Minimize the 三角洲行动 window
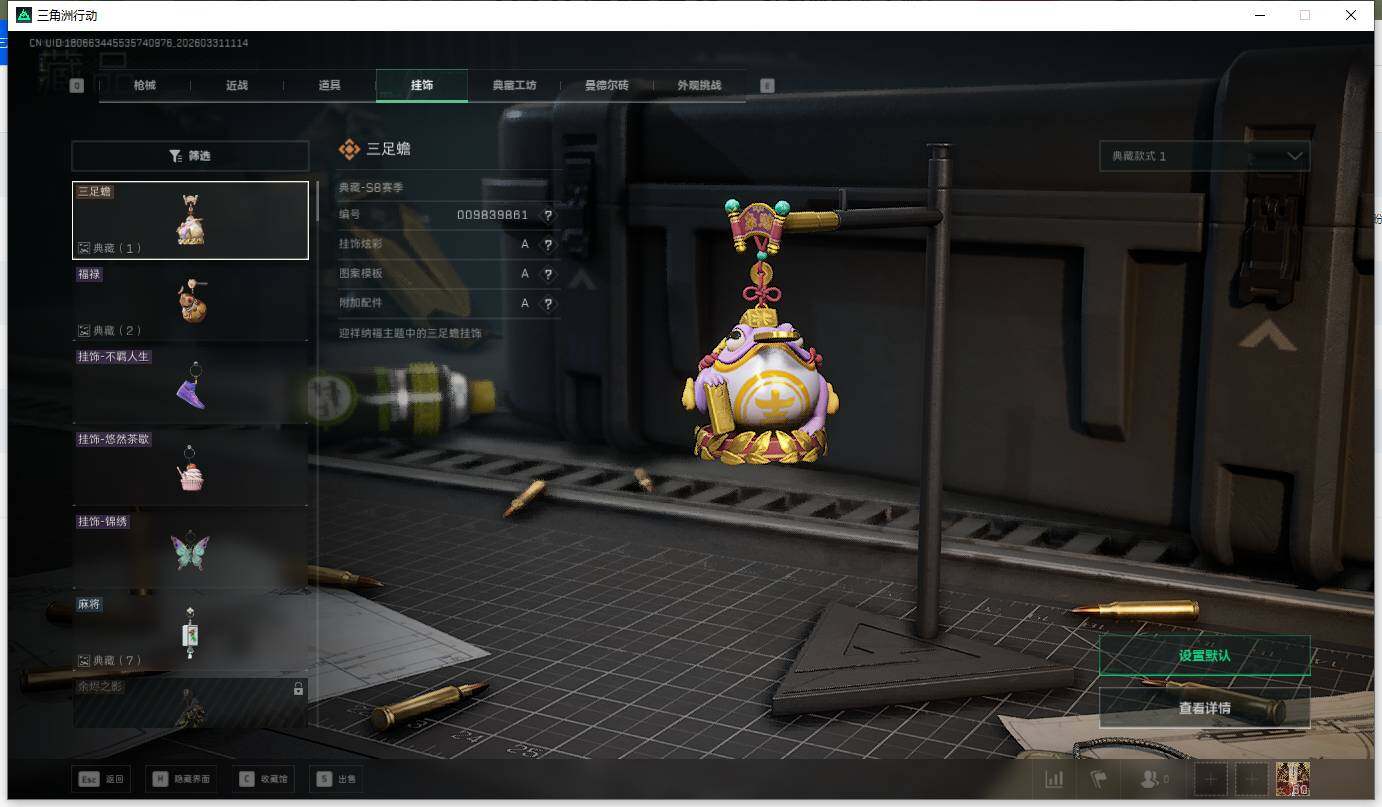 point(1258,15)
